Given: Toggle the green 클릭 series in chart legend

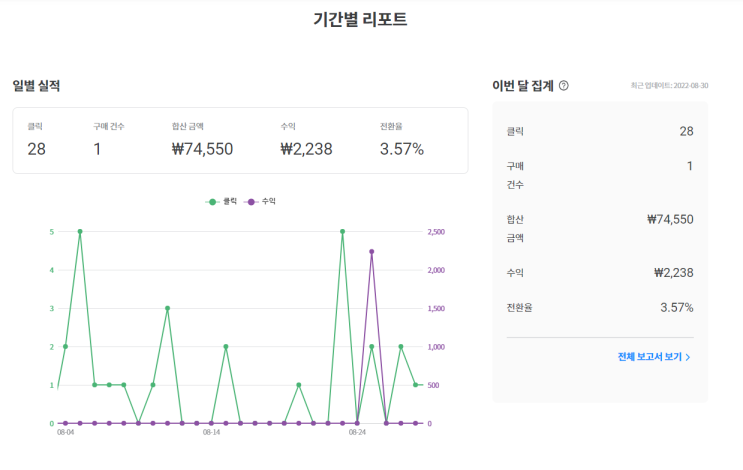Looking at the screenshot, I should [221, 201].
